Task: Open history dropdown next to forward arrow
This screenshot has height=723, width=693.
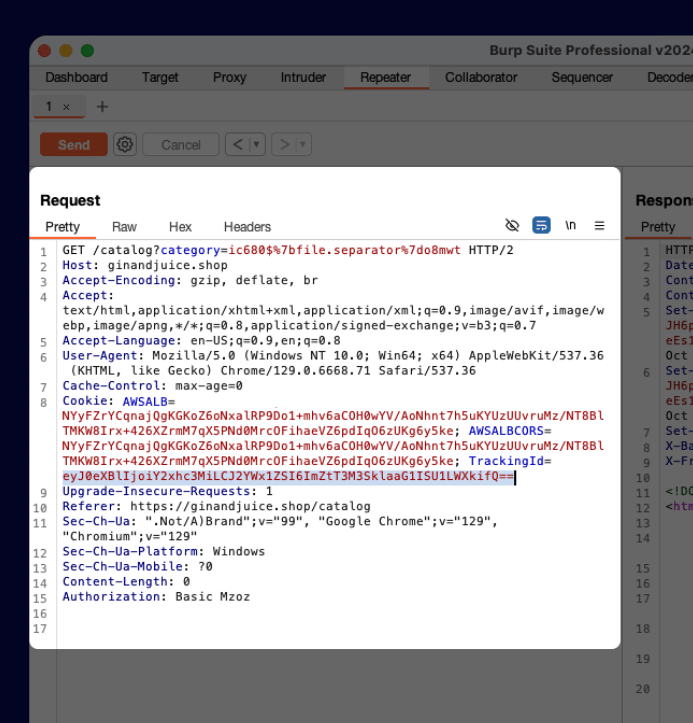Action: [x=303, y=145]
